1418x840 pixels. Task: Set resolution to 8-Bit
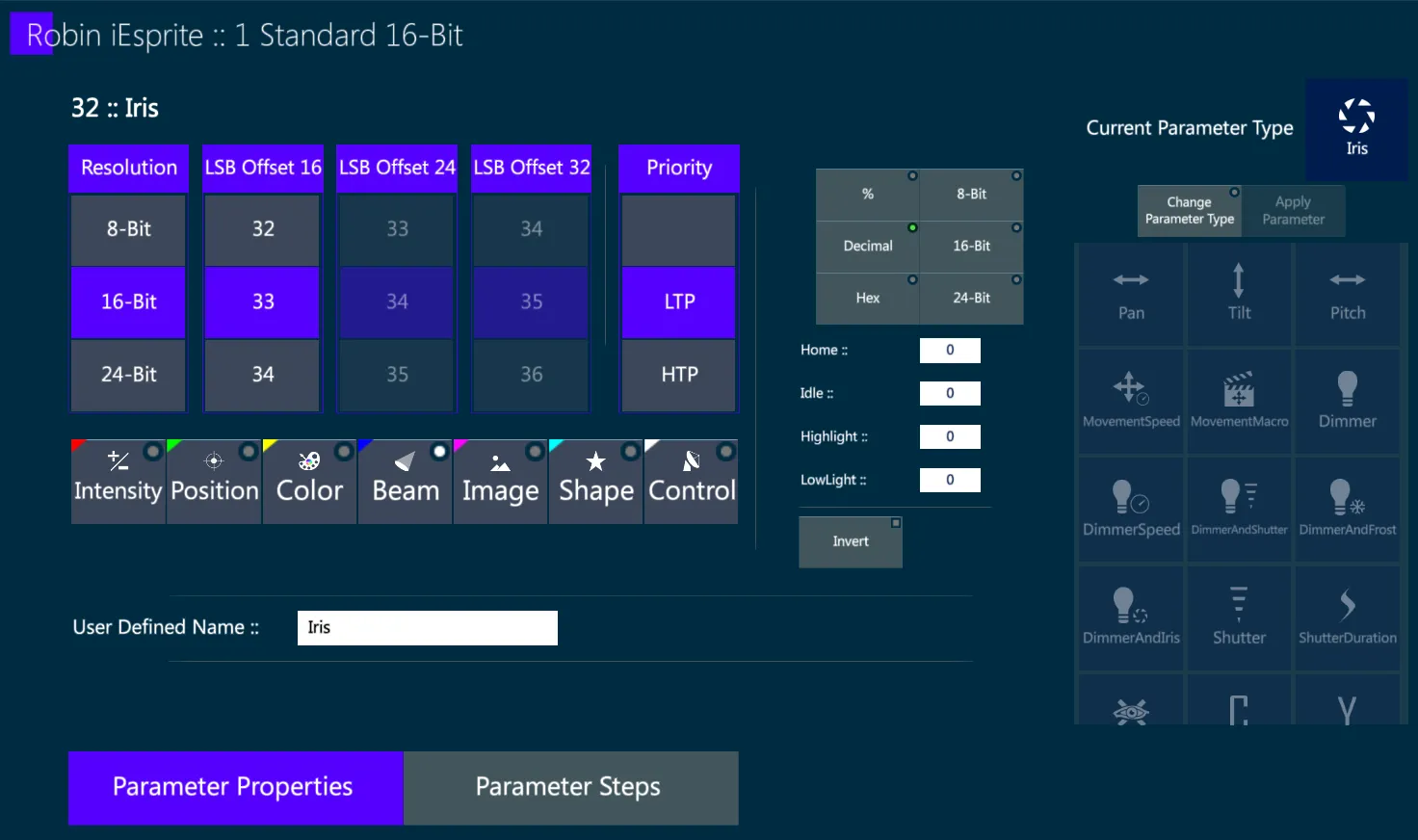pos(128,229)
